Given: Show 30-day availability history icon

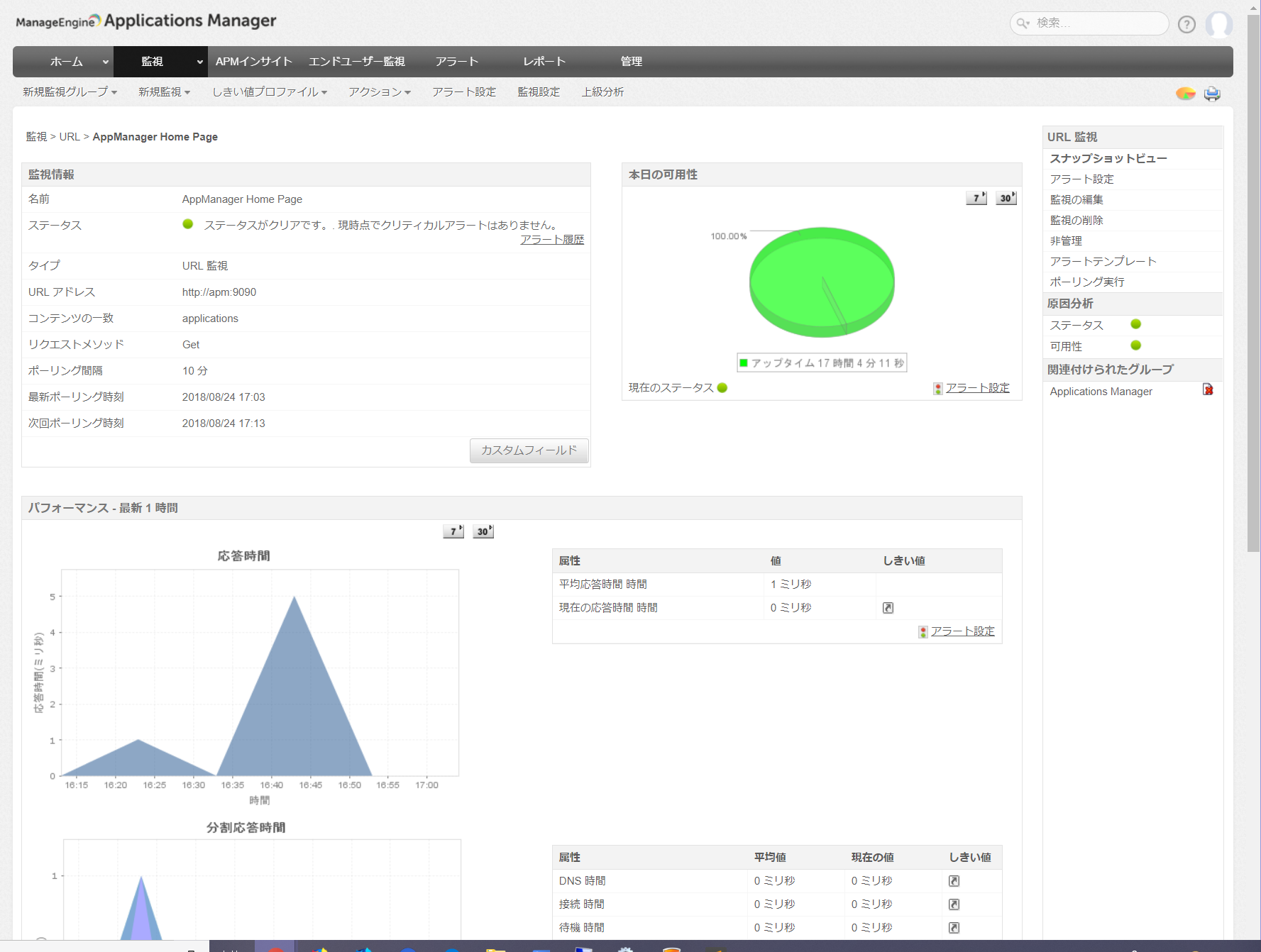Looking at the screenshot, I should tap(1006, 198).
